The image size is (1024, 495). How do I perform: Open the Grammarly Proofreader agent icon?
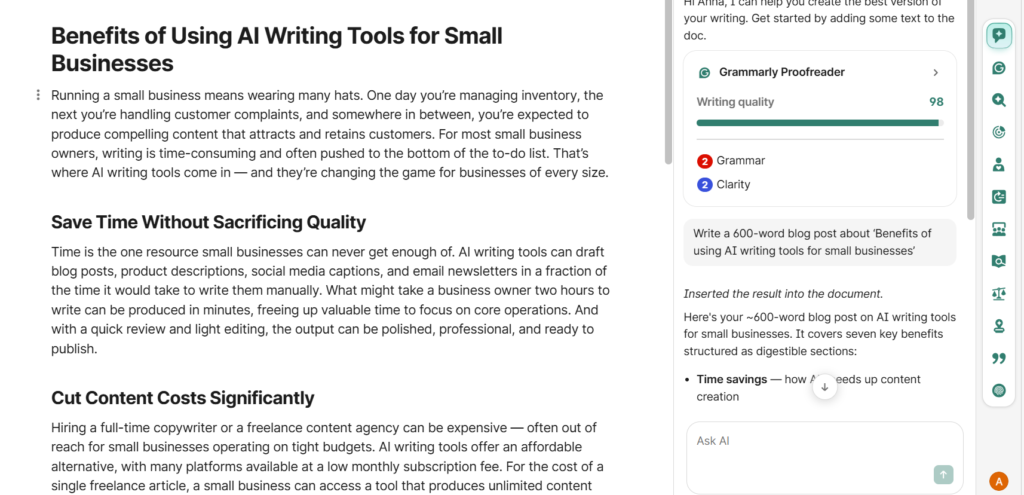[998, 68]
